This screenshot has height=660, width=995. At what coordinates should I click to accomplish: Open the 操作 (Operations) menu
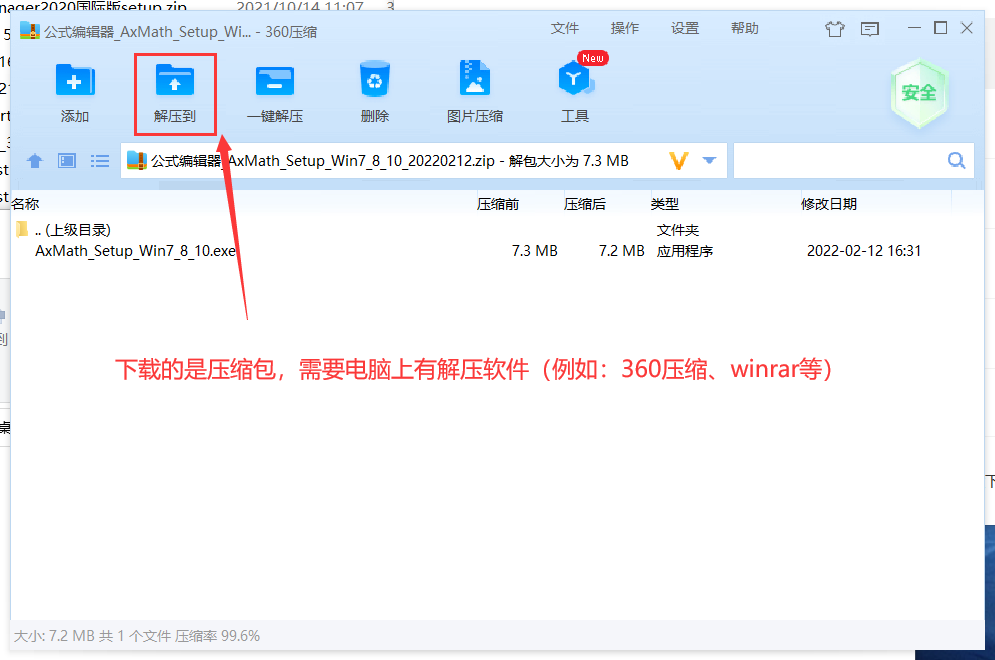click(x=625, y=29)
